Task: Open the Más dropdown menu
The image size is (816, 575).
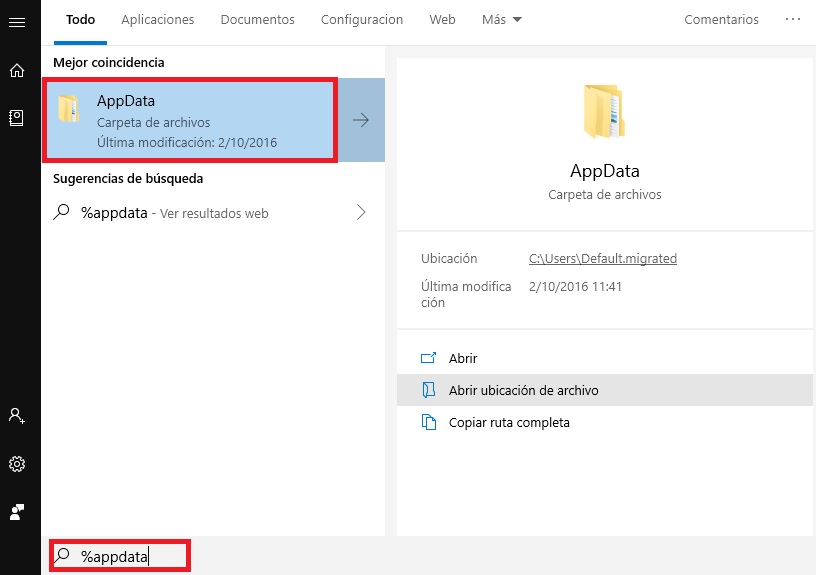Action: 501,20
